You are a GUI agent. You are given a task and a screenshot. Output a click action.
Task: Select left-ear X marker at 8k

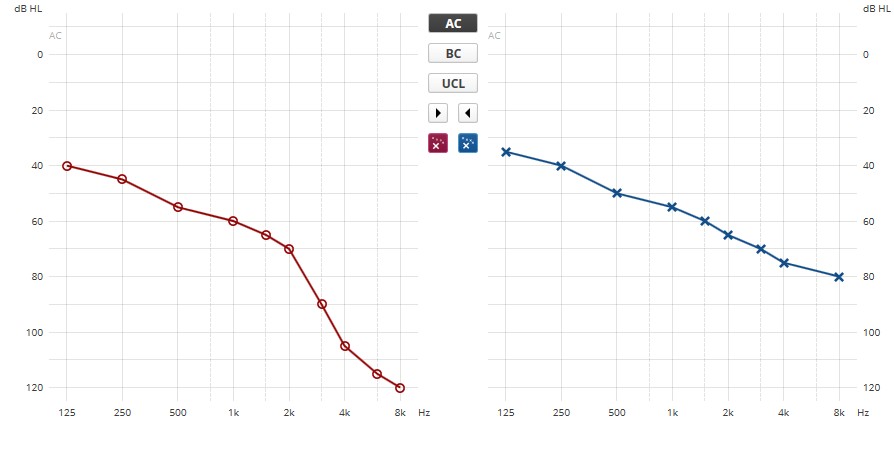point(839,277)
